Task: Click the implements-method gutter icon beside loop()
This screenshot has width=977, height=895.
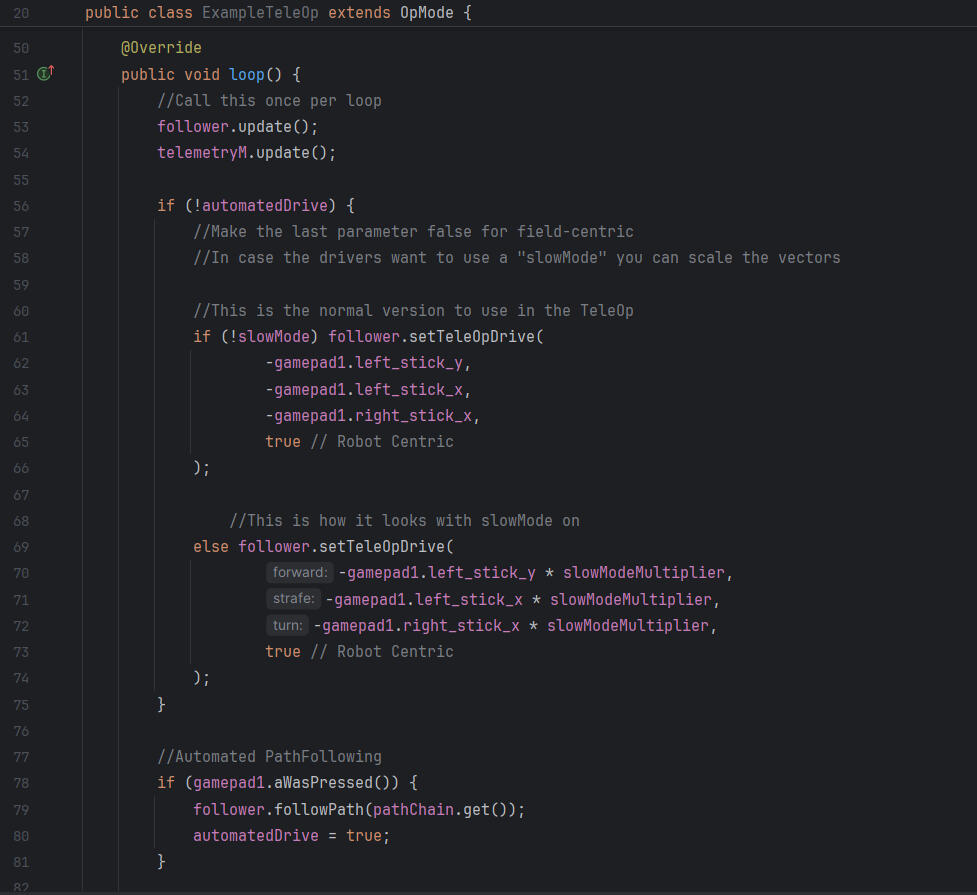Action: tap(45, 74)
